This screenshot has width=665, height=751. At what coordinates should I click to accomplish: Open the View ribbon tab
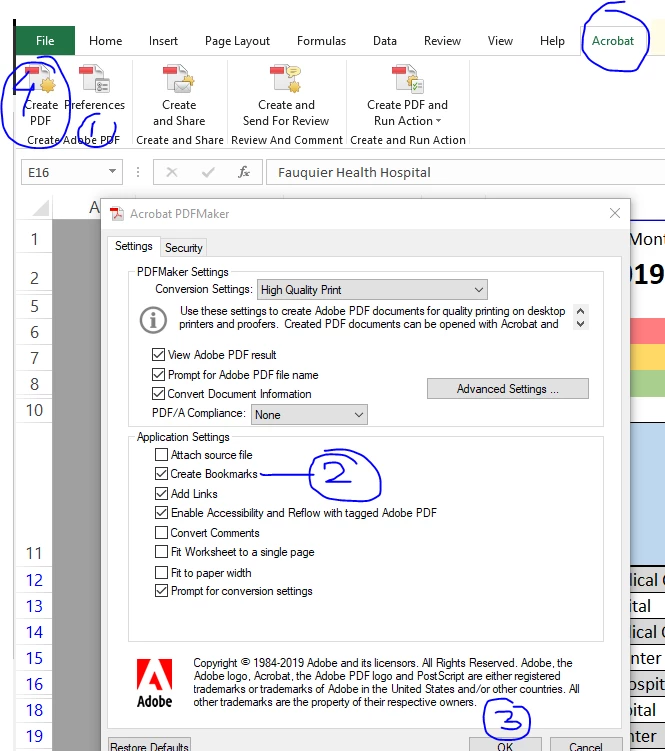[x=500, y=41]
